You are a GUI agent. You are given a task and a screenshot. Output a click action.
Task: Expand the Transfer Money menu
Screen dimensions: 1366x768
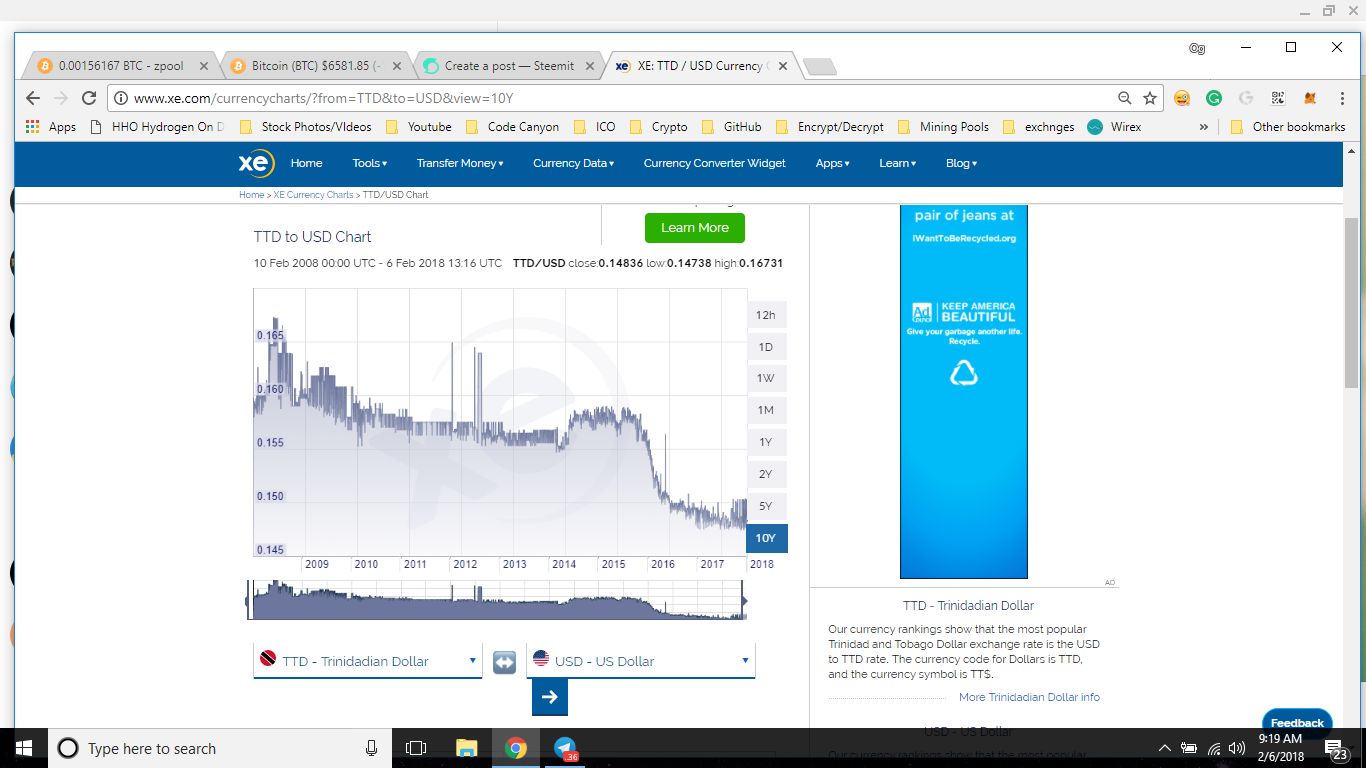(x=460, y=163)
